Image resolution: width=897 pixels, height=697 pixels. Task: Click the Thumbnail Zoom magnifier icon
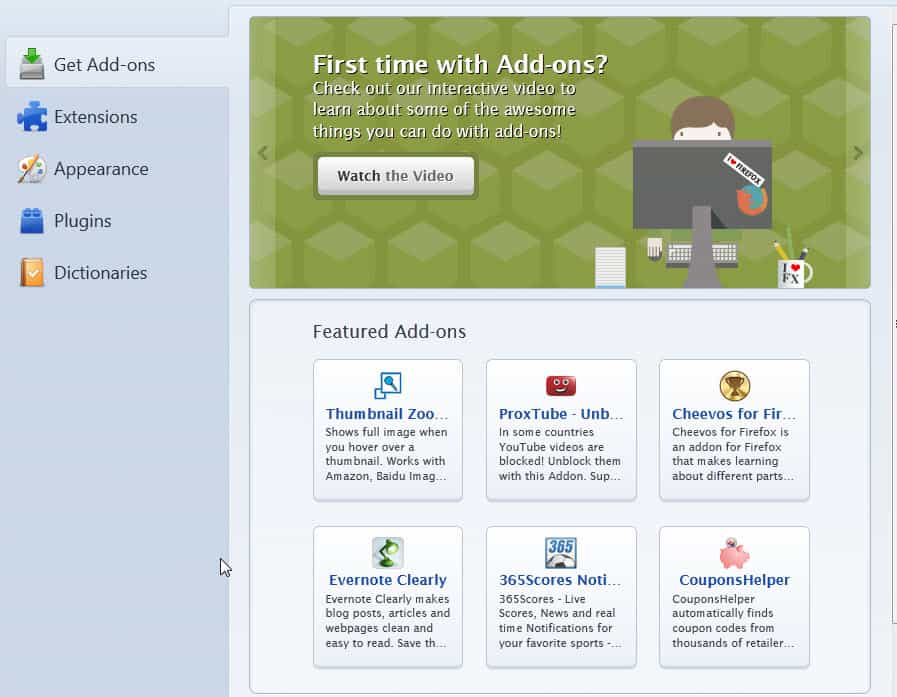387,385
